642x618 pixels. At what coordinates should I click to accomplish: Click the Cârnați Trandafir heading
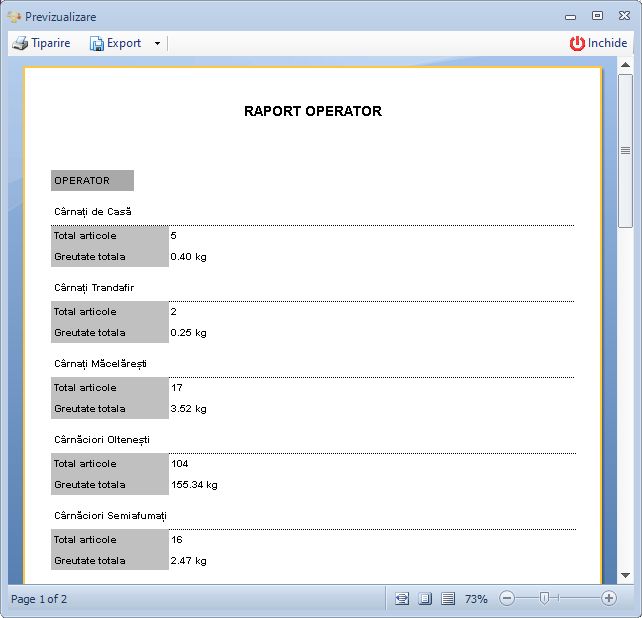(x=94, y=287)
